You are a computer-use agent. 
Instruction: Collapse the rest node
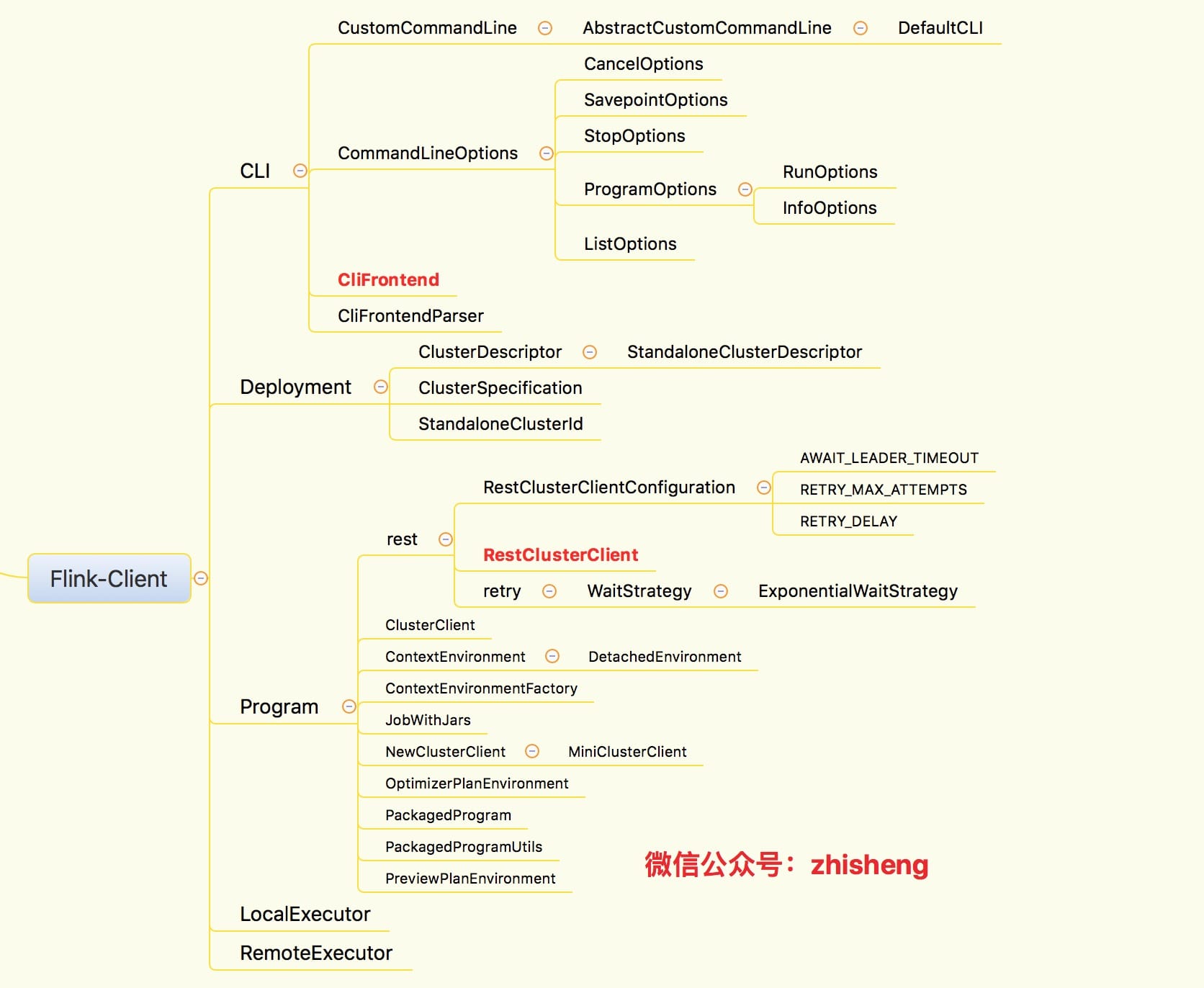pos(446,539)
